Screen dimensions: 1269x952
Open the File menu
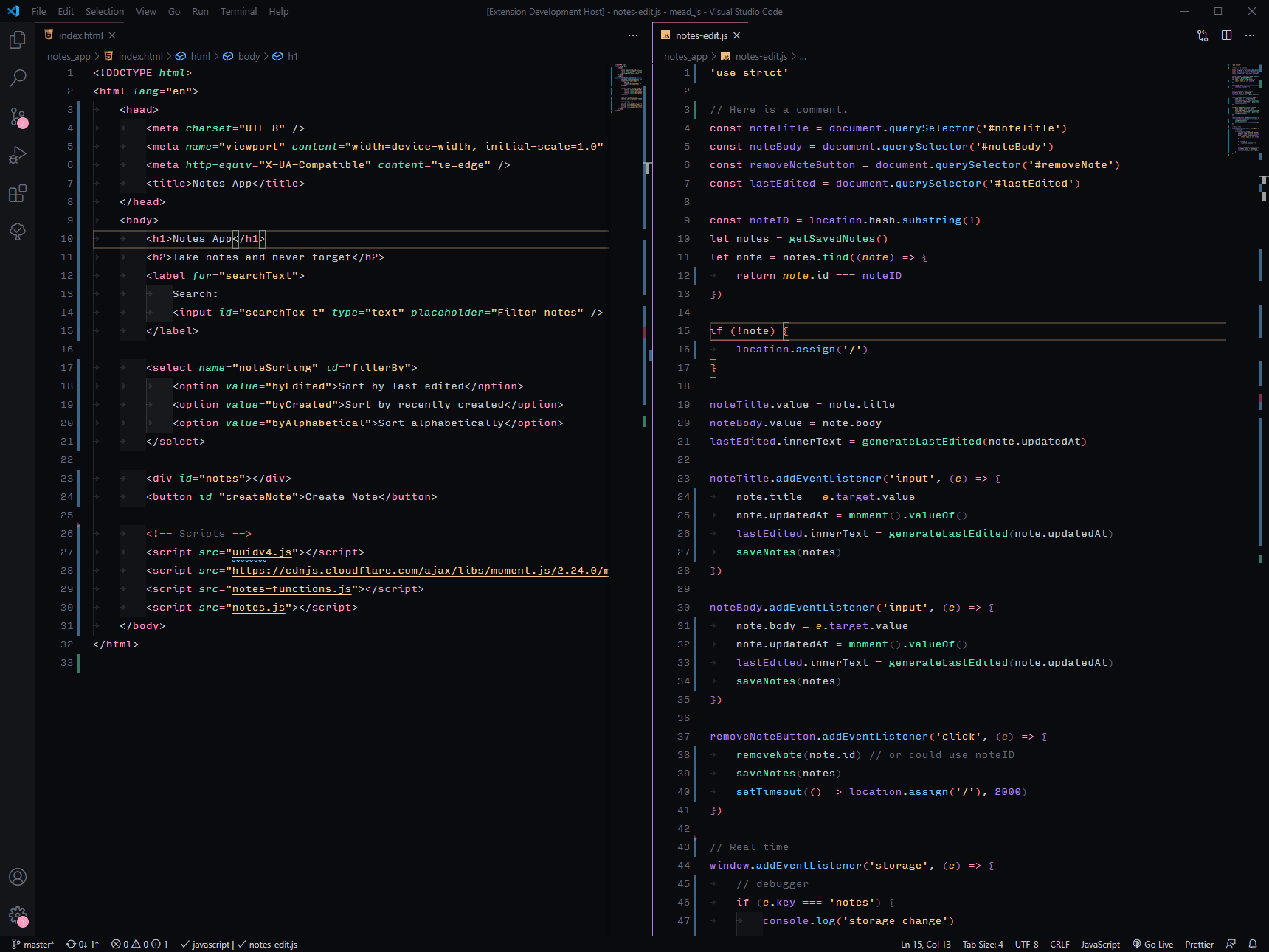(39, 11)
